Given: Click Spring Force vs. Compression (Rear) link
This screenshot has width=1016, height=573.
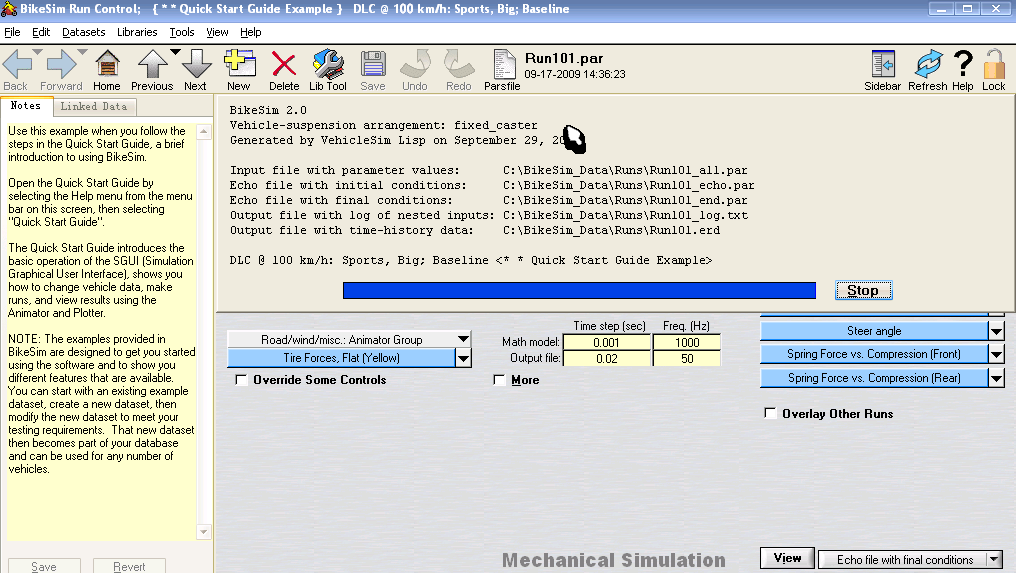Looking at the screenshot, I should 874,378.
